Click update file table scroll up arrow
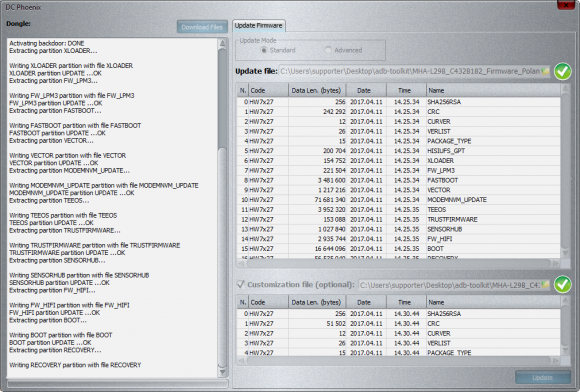The image size is (580, 392). tap(565, 89)
